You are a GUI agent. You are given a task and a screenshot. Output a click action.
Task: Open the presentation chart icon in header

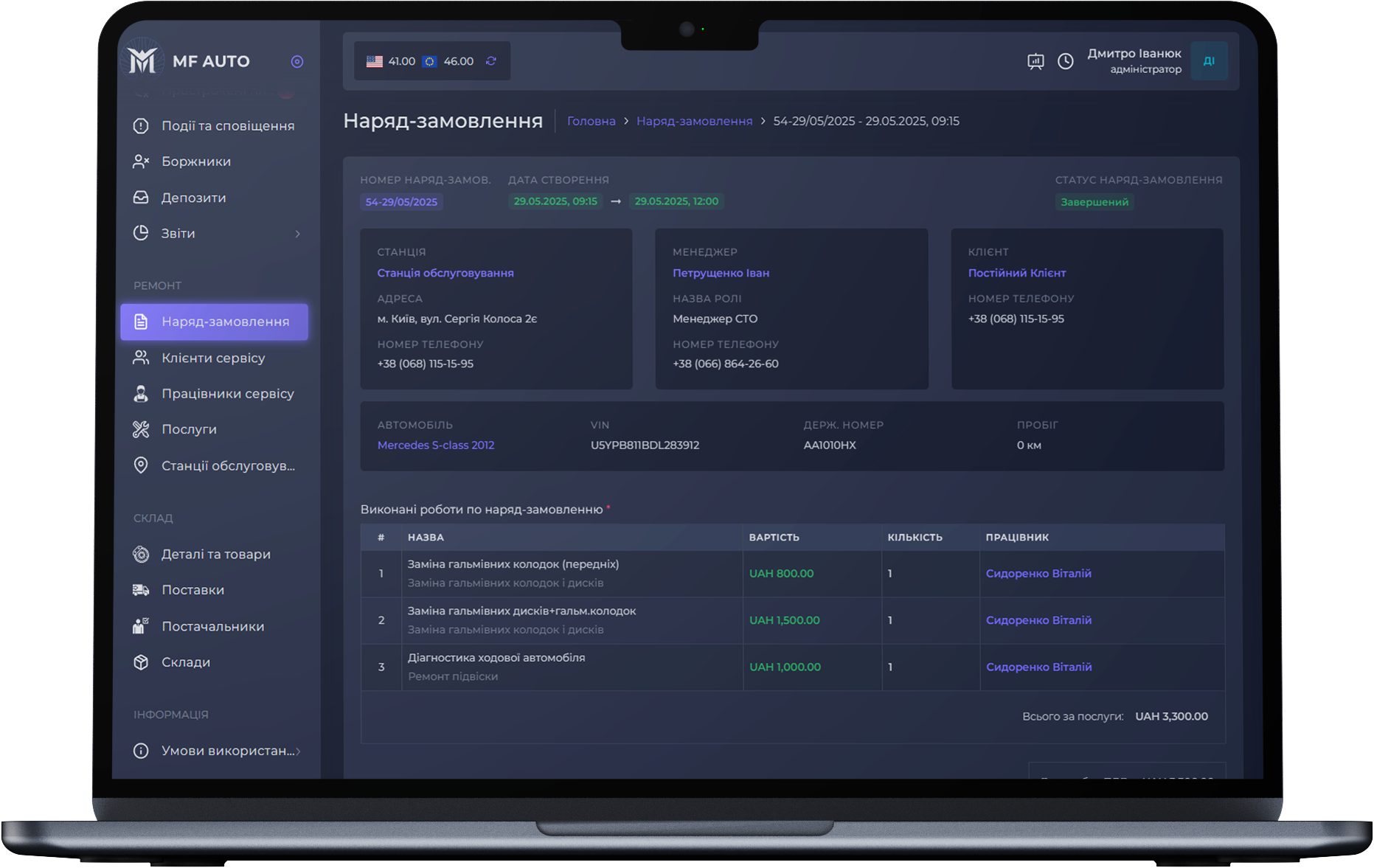[x=1035, y=61]
